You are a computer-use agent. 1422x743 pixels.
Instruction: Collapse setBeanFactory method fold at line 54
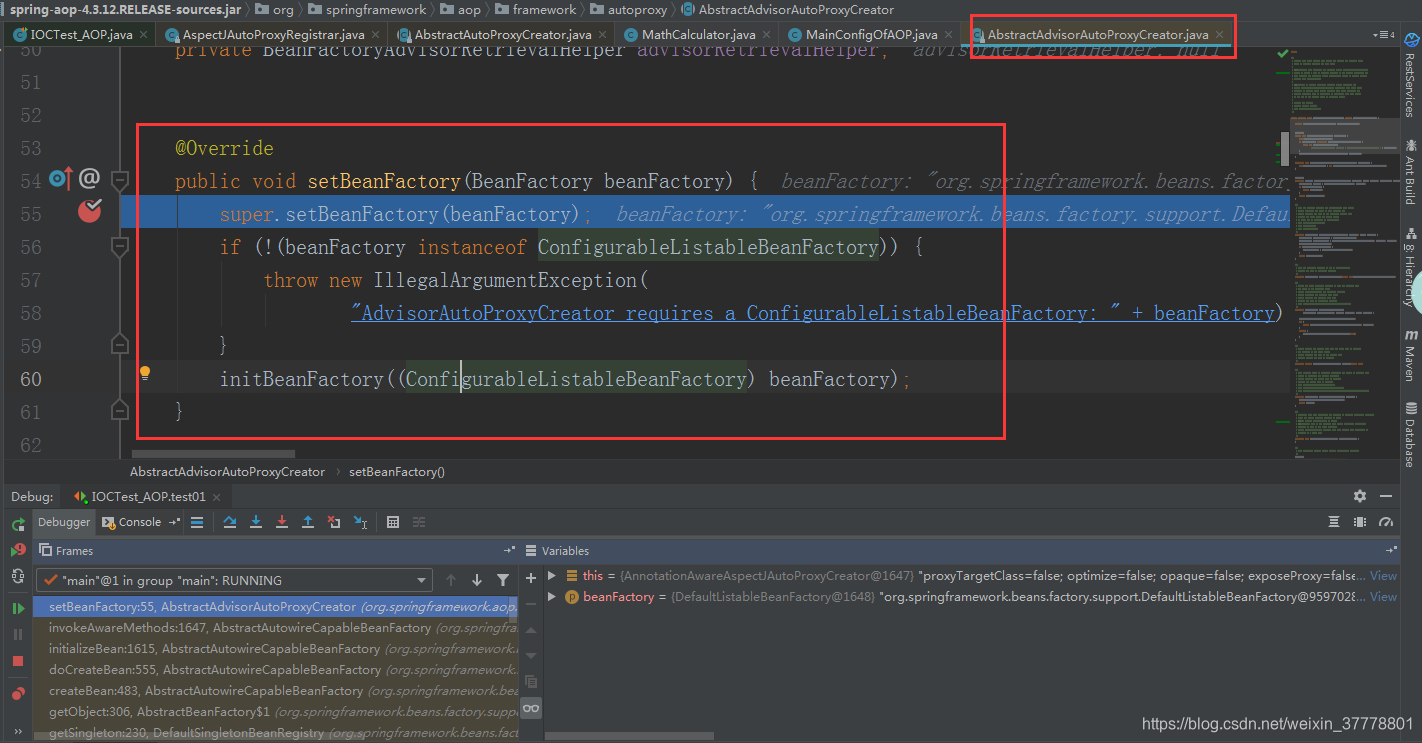(120, 181)
